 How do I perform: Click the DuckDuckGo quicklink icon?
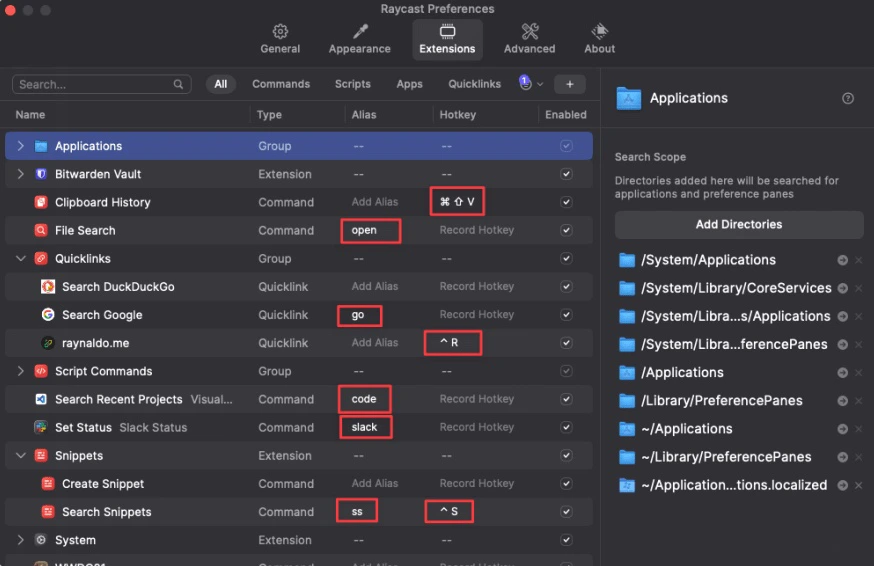click(48, 287)
